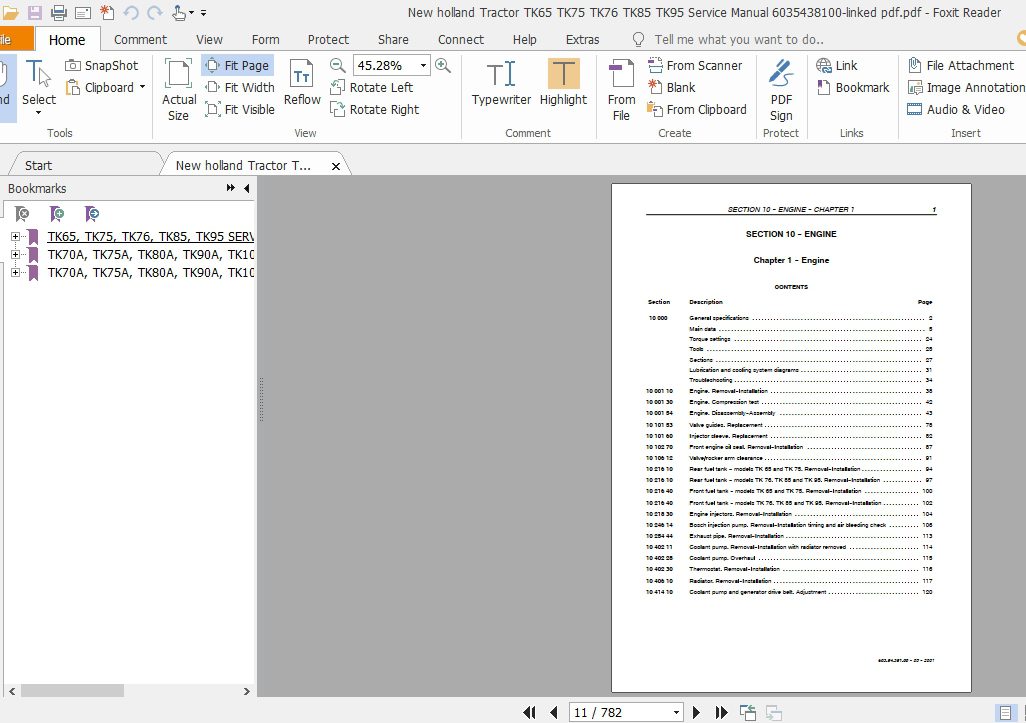Insert an Image Annotation
Image resolution: width=1026 pixels, height=723 pixels.
tap(966, 87)
